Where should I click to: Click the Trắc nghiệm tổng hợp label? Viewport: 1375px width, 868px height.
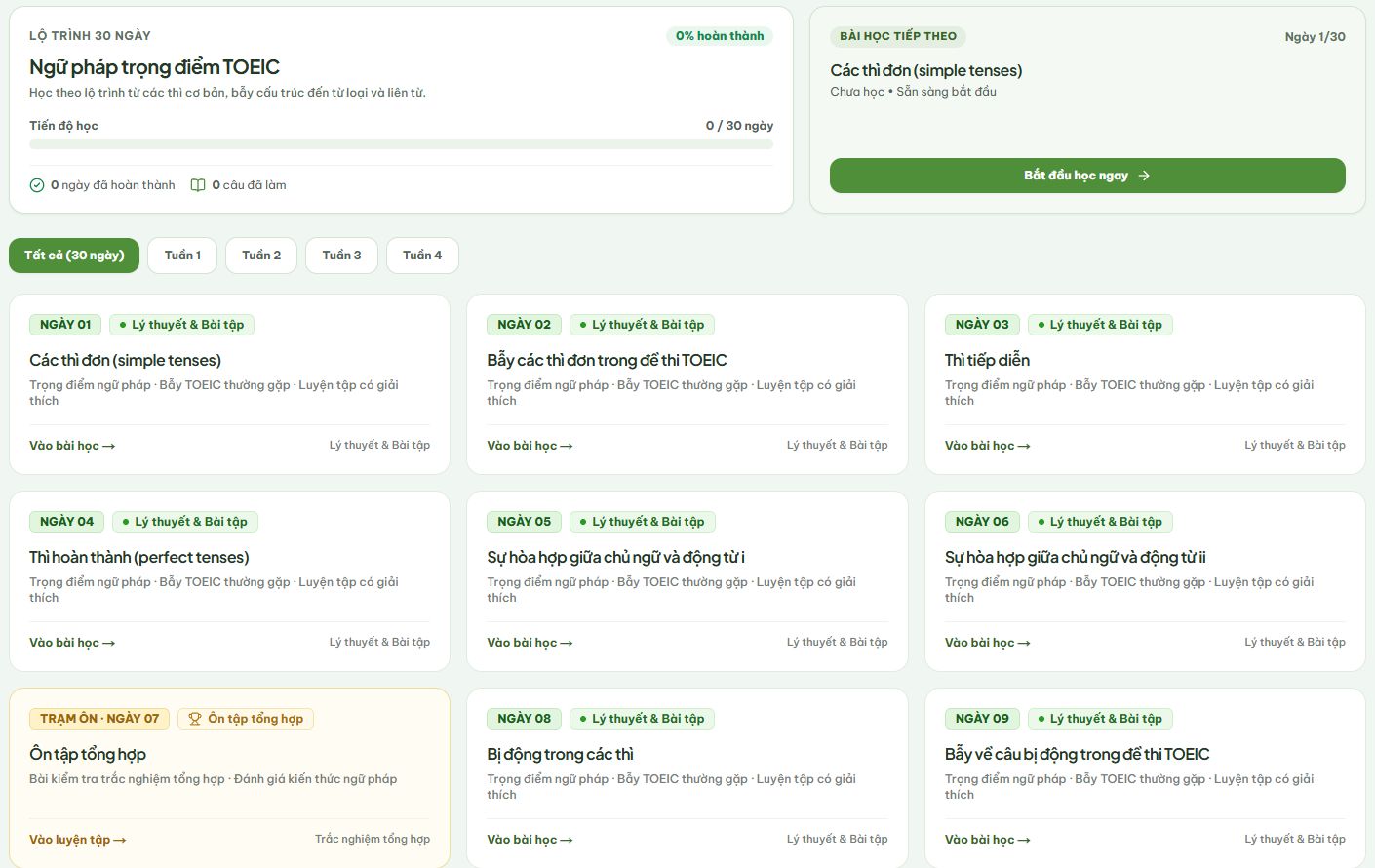click(373, 839)
